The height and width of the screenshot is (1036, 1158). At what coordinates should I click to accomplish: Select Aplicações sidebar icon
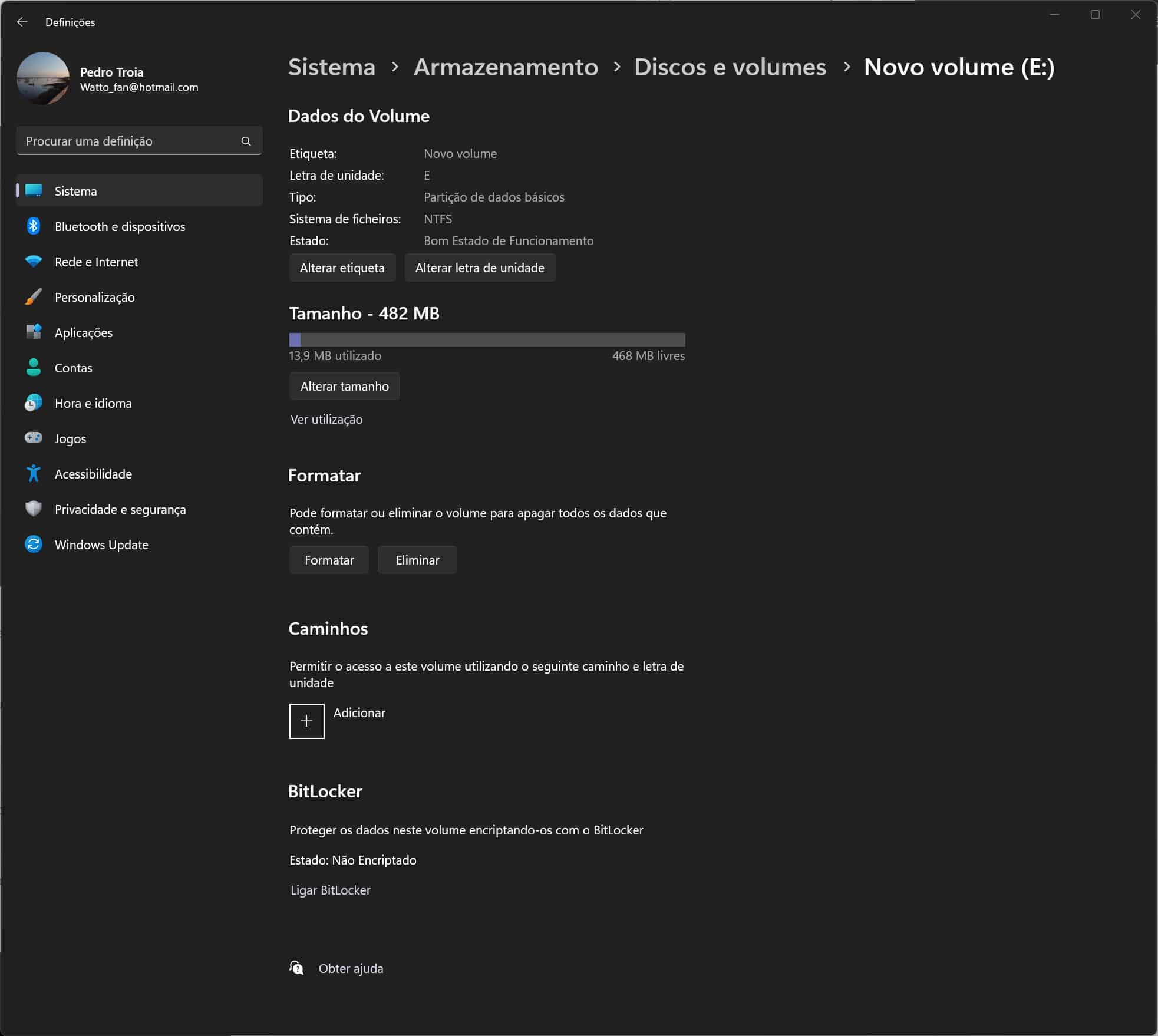click(33, 332)
